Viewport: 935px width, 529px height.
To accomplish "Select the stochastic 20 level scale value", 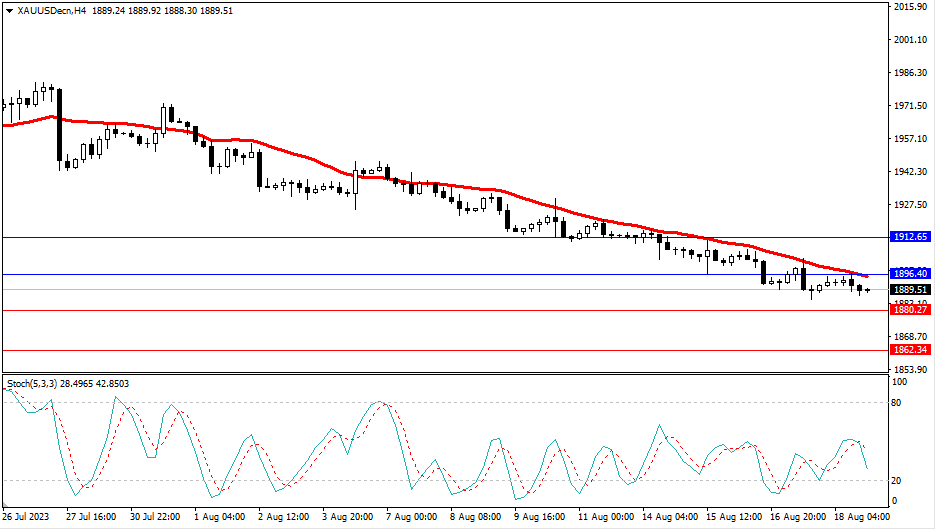I will 897,481.
